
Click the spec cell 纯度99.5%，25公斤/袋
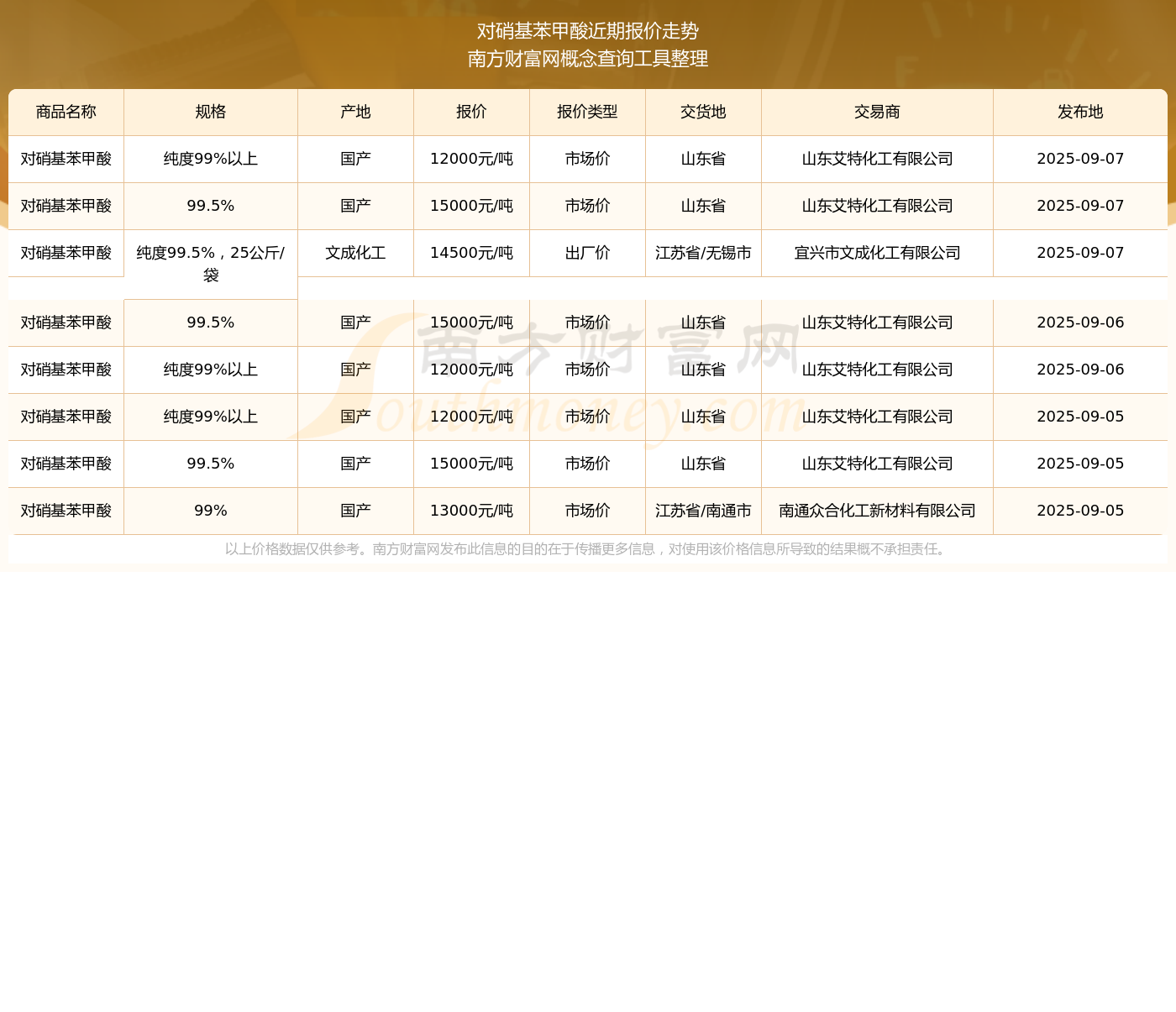click(211, 265)
